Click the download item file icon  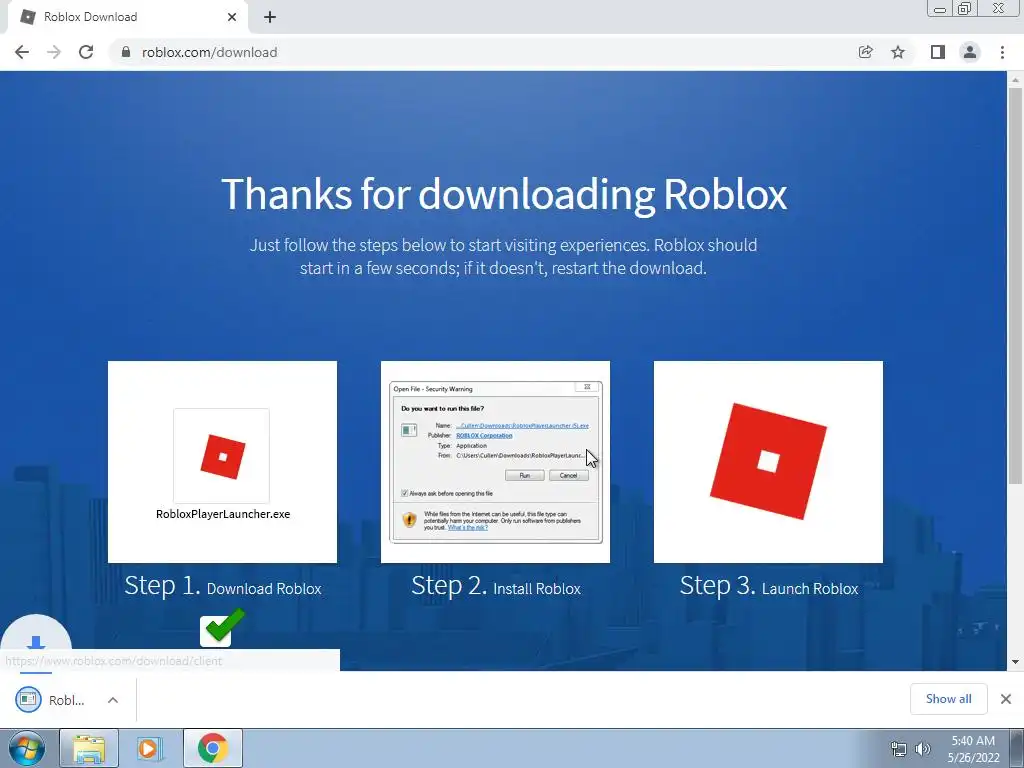coord(28,700)
